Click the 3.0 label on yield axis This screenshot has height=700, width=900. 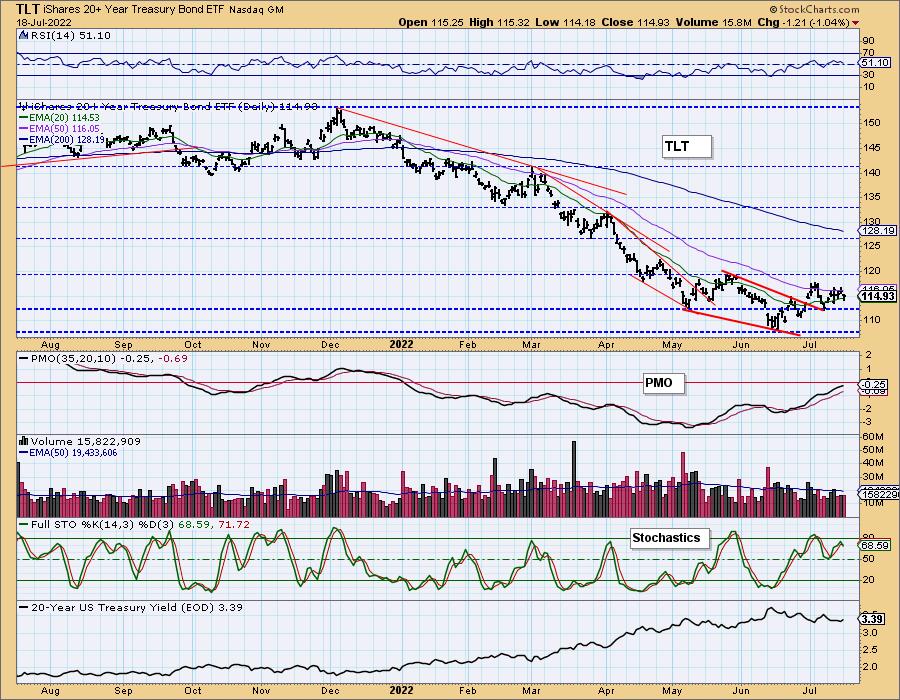click(871, 633)
